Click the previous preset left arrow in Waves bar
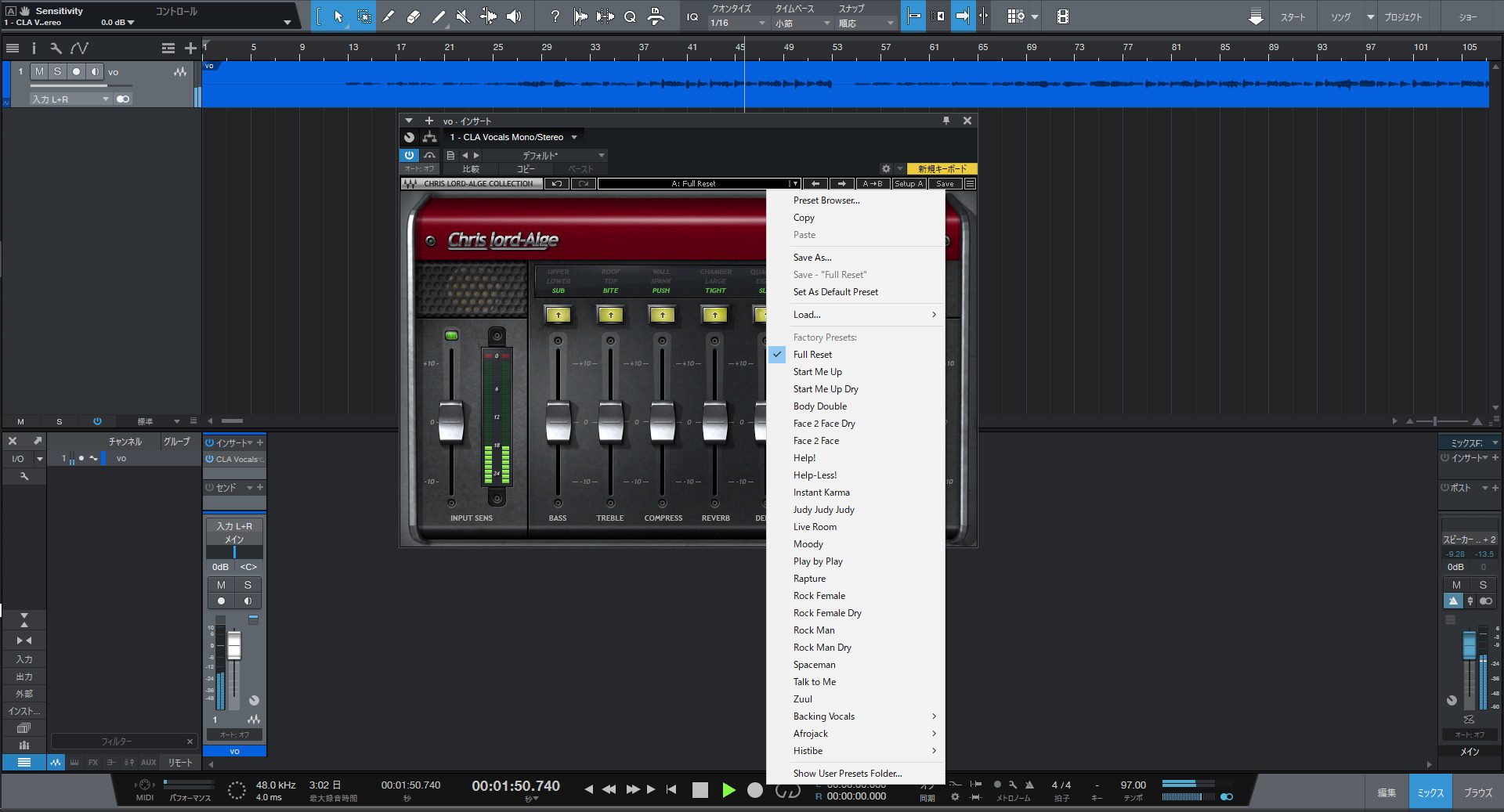The width and height of the screenshot is (1504, 812). coord(815,184)
